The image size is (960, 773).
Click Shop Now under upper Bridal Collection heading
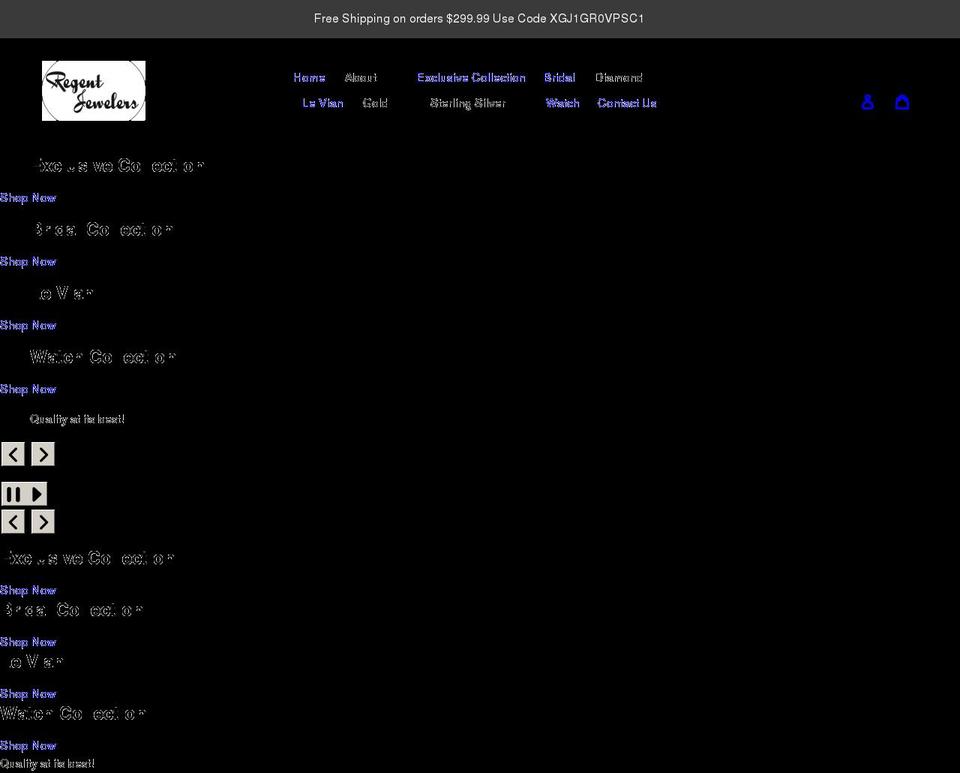(28, 261)
